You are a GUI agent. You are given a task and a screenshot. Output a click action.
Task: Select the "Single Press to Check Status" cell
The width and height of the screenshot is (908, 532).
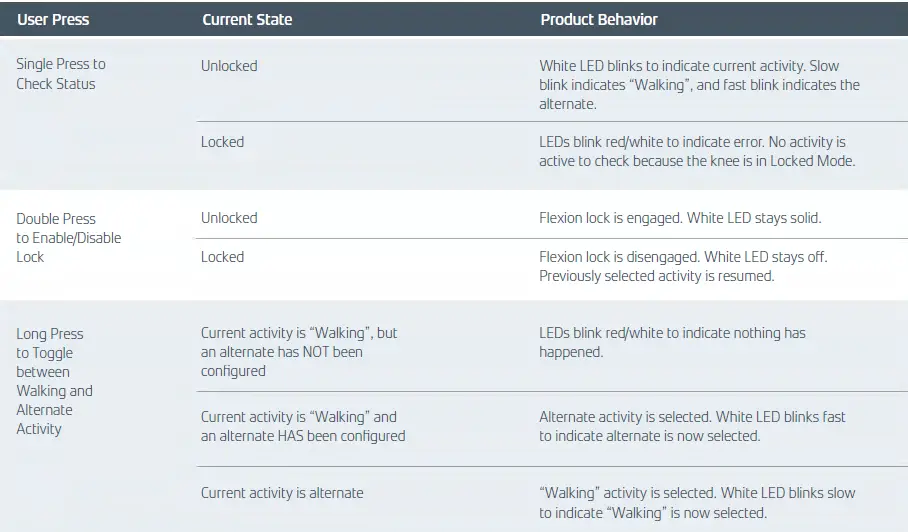coord(61,74)
